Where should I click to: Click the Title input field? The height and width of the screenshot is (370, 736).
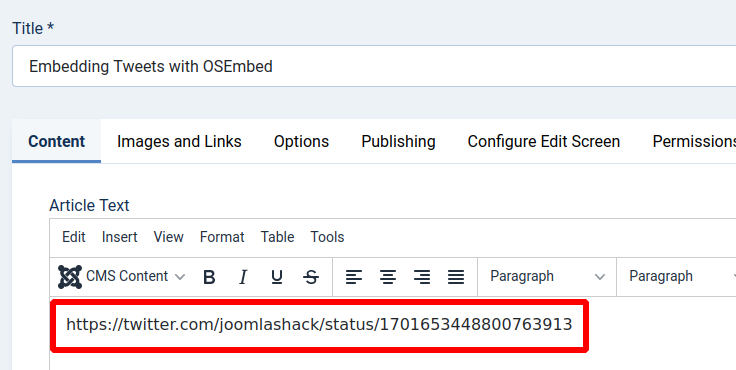374,66
